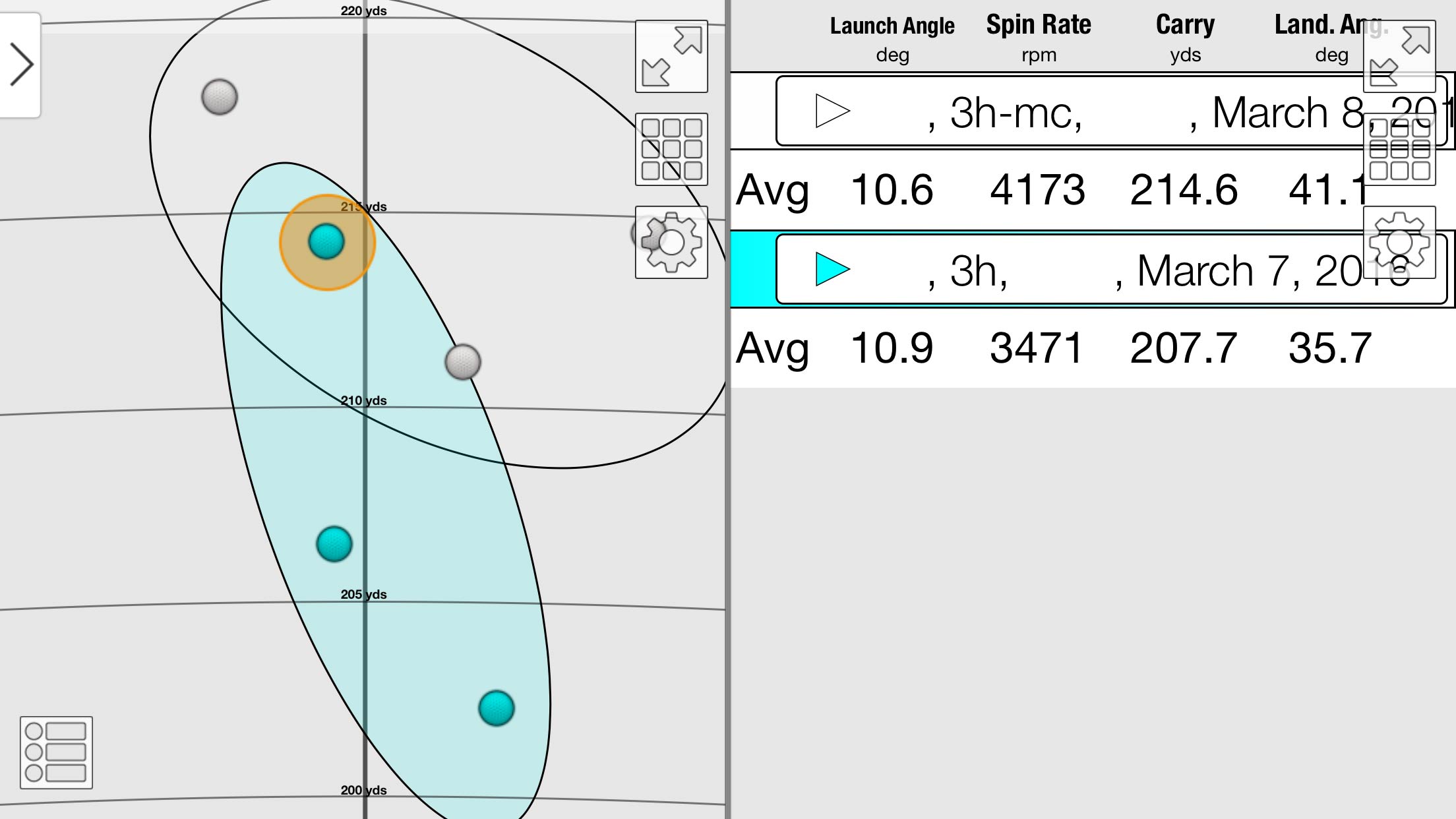The height and width of the screenshot is (819, 1456).
Task: Click average carry value 207.7
Action: (1184, 348)
